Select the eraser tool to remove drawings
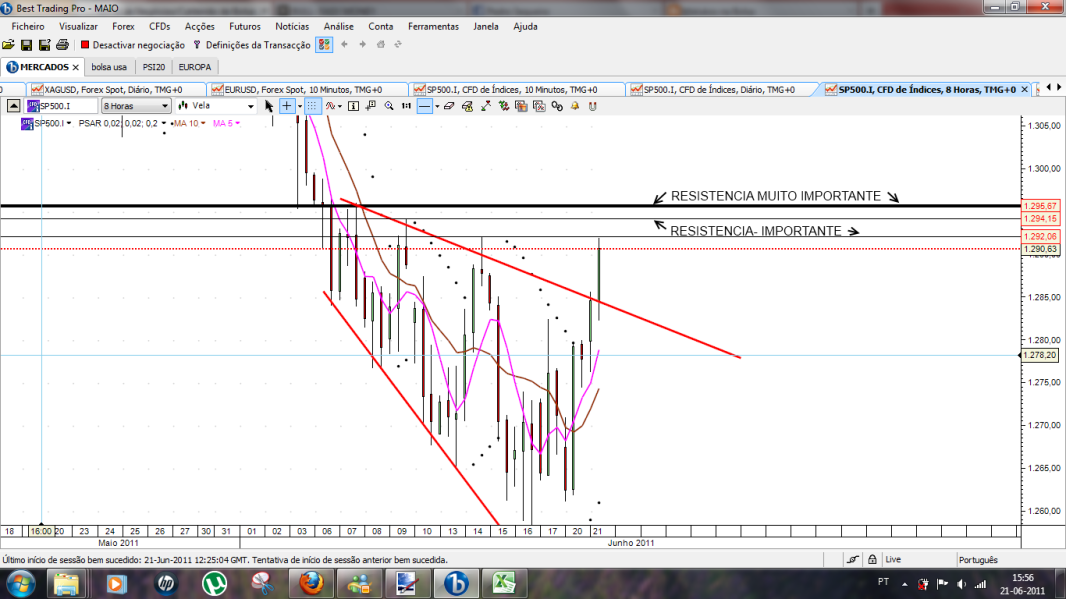 click(x=449, y=105)
